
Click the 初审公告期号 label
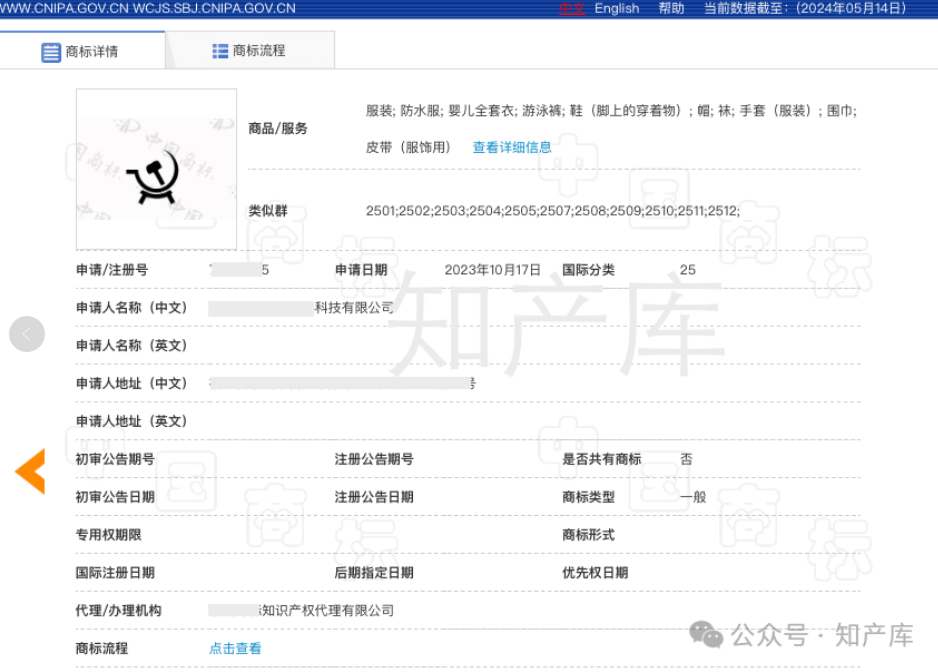pos(115,459)
